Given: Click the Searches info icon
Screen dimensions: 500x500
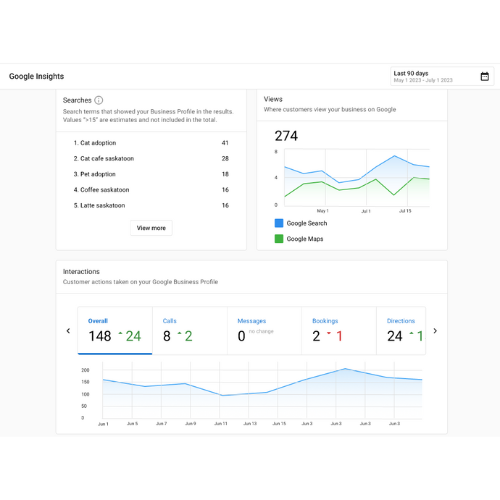Looking at the screenshot, I should (x=99, y=100).
